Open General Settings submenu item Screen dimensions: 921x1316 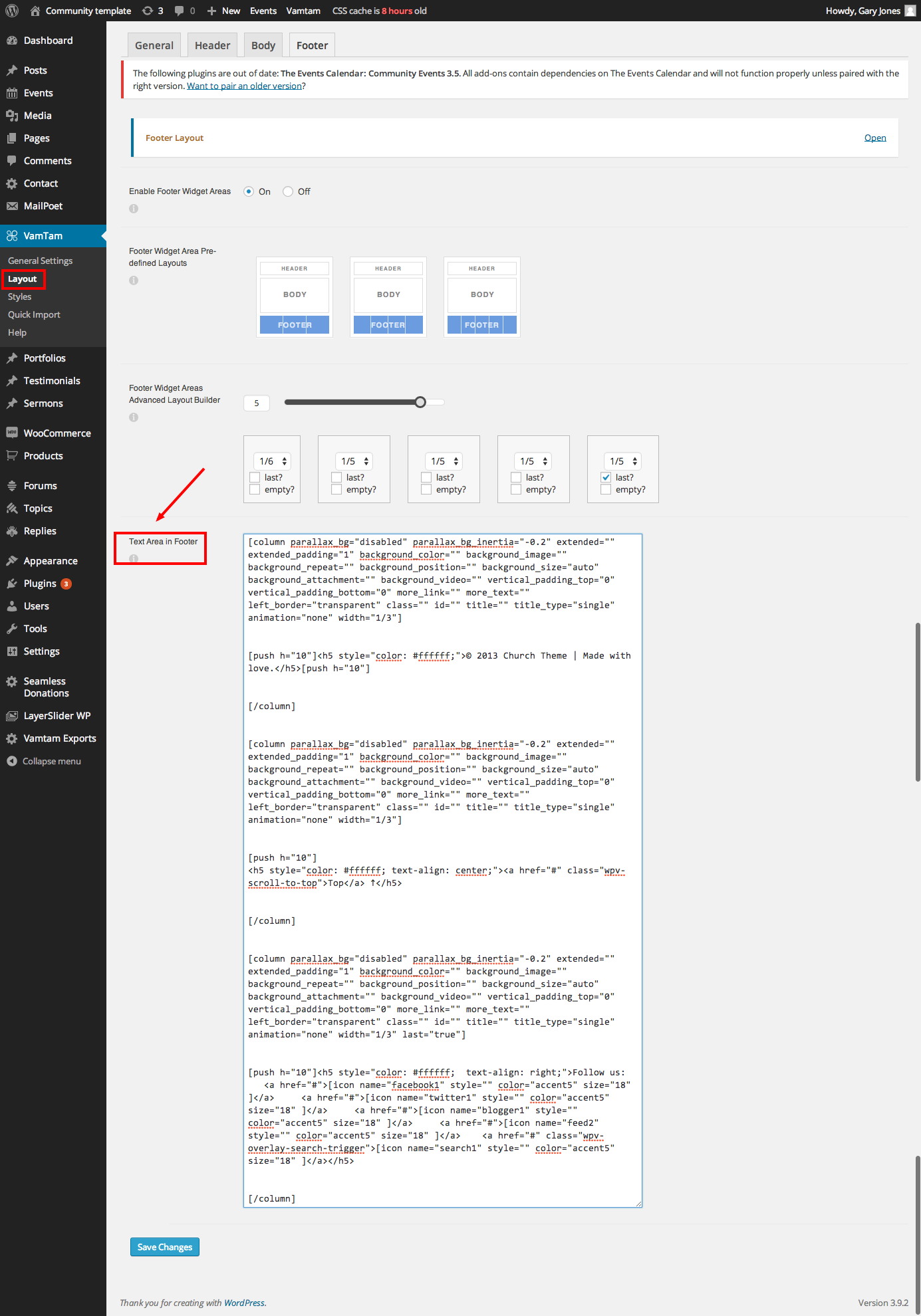tap(40, 261)
